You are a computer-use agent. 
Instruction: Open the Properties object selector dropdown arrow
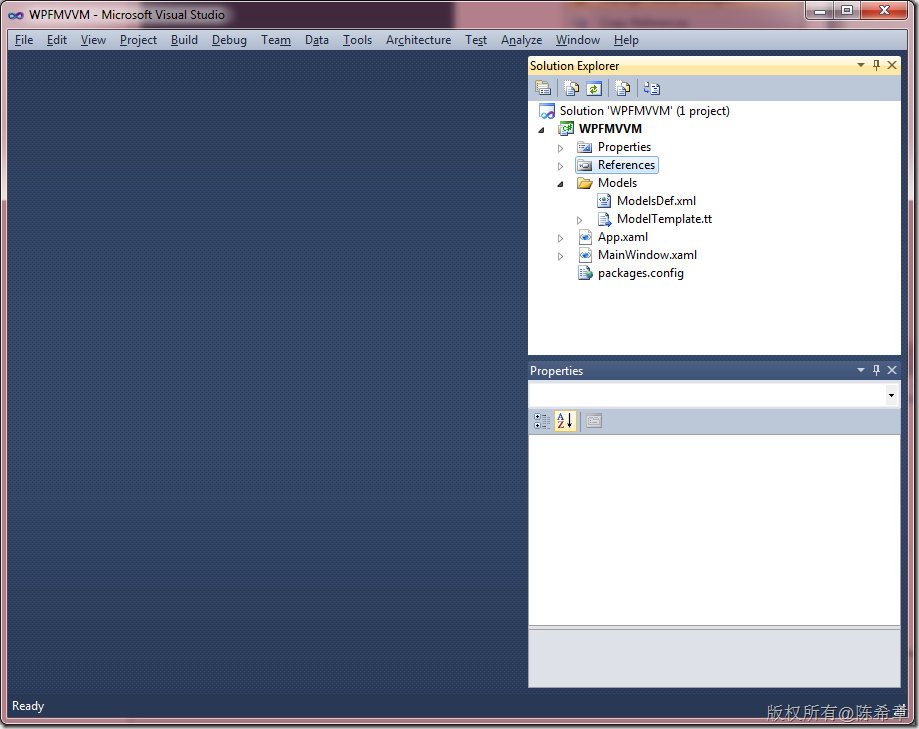coord(891,395)
